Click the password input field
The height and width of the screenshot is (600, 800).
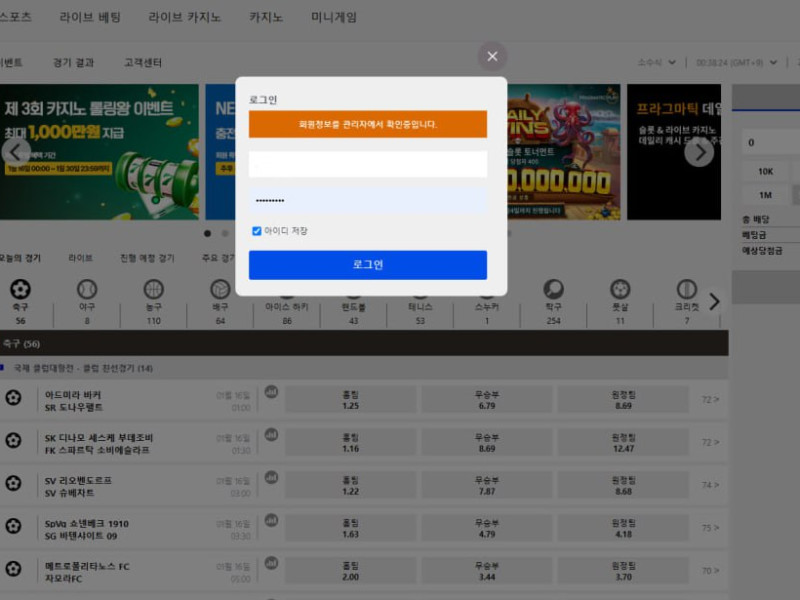click(368, 200)
